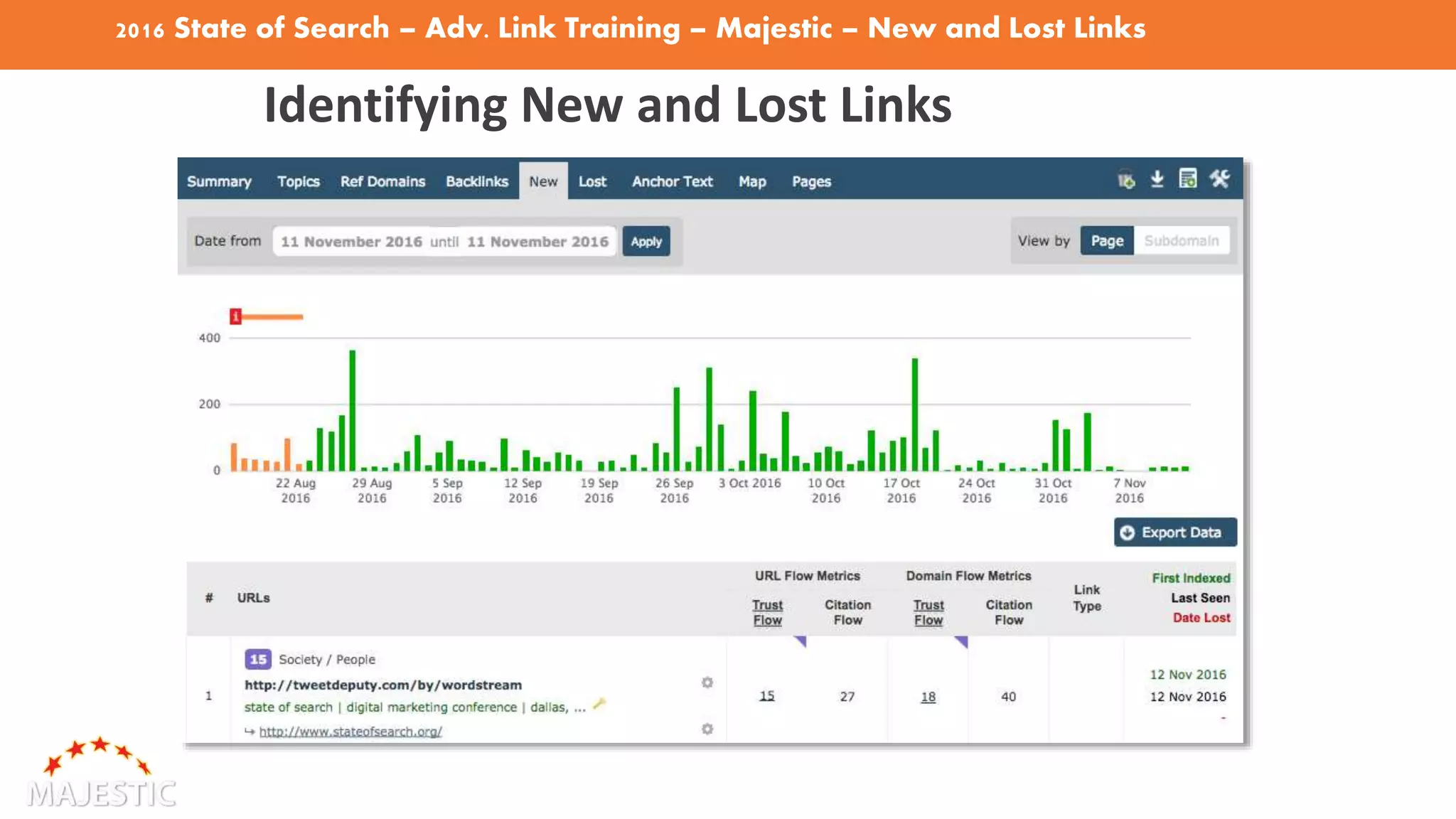Click the Export Data button
This screenshot has height=819, width=1456.
(x=1175, y=532)
